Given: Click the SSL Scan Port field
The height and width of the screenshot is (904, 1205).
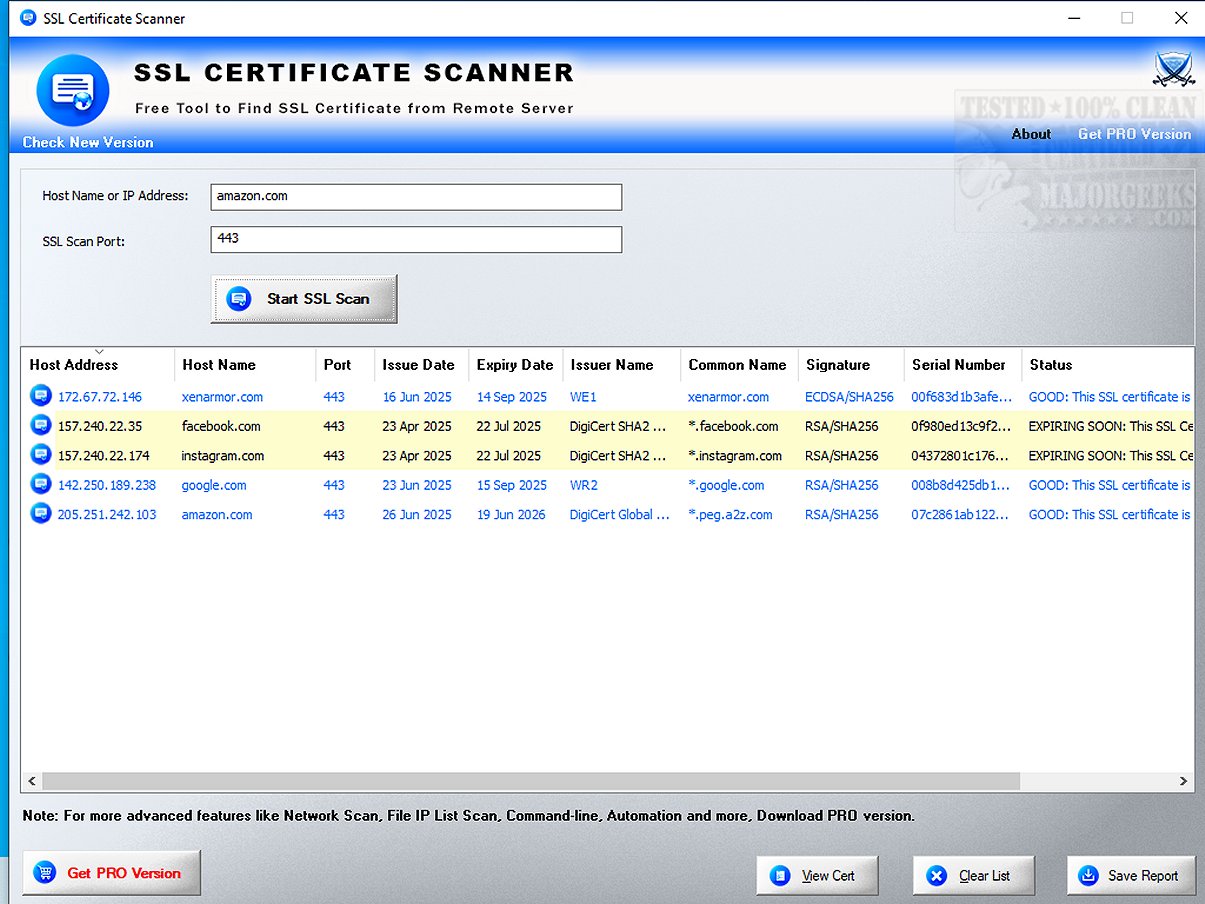Looking at the screenshot, I should coord(416,240).
